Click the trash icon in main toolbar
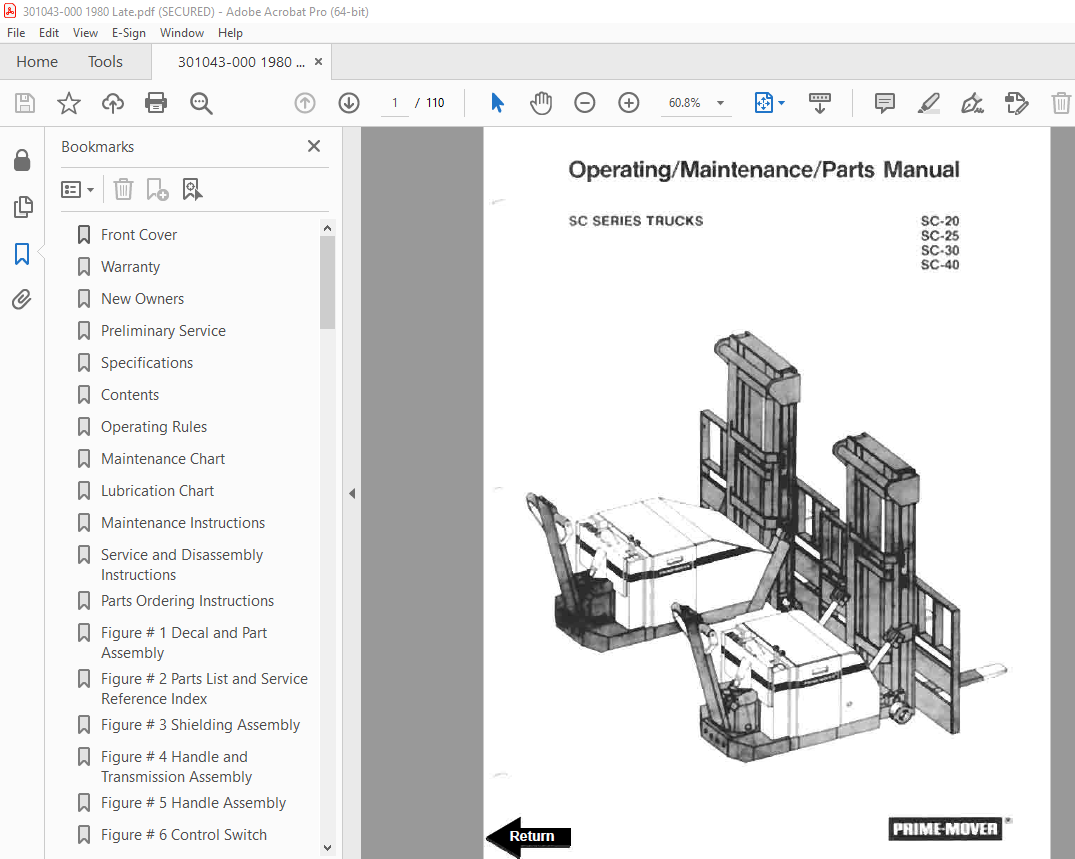Screen dimensions: 1075x859 click(1061, 103)
